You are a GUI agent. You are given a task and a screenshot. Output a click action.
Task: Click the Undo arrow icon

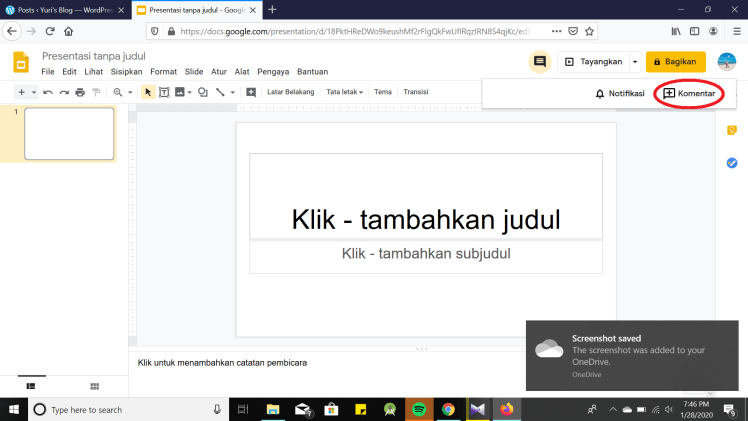pos(47,92)
